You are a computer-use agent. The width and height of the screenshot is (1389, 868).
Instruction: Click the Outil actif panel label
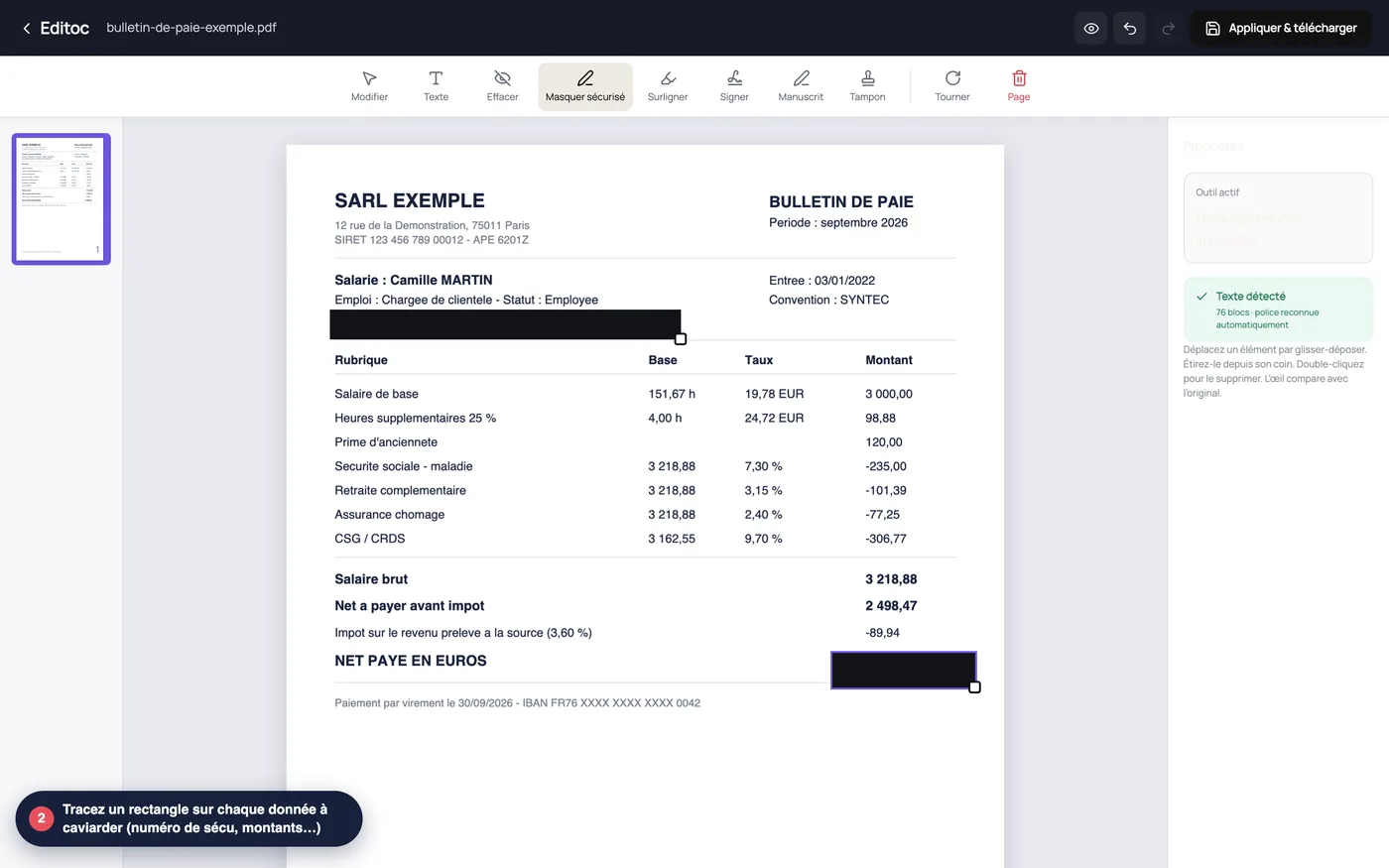click(x=1217, y=192)
